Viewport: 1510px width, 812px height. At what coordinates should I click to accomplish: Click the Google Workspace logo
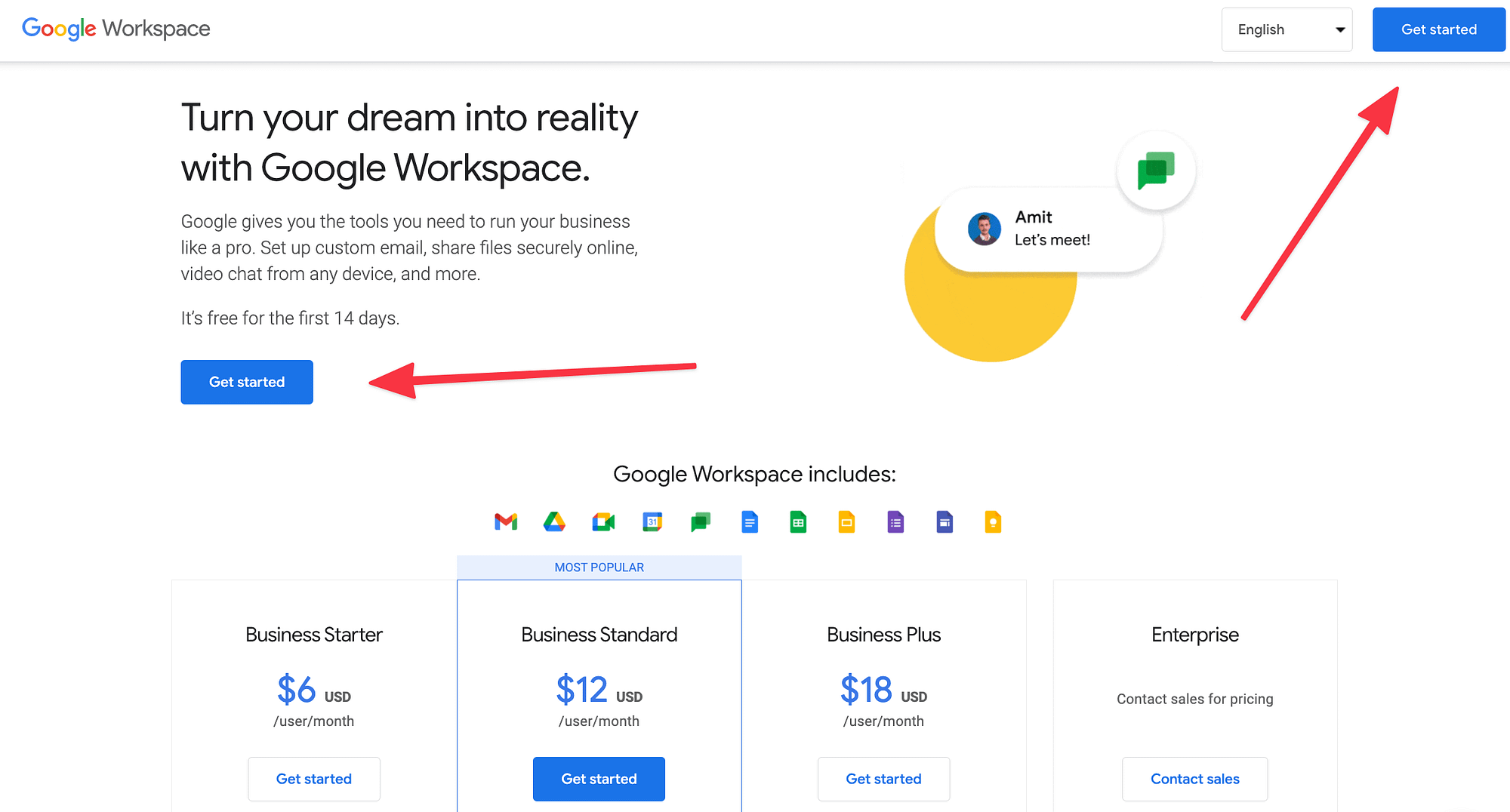coord(116,29)
